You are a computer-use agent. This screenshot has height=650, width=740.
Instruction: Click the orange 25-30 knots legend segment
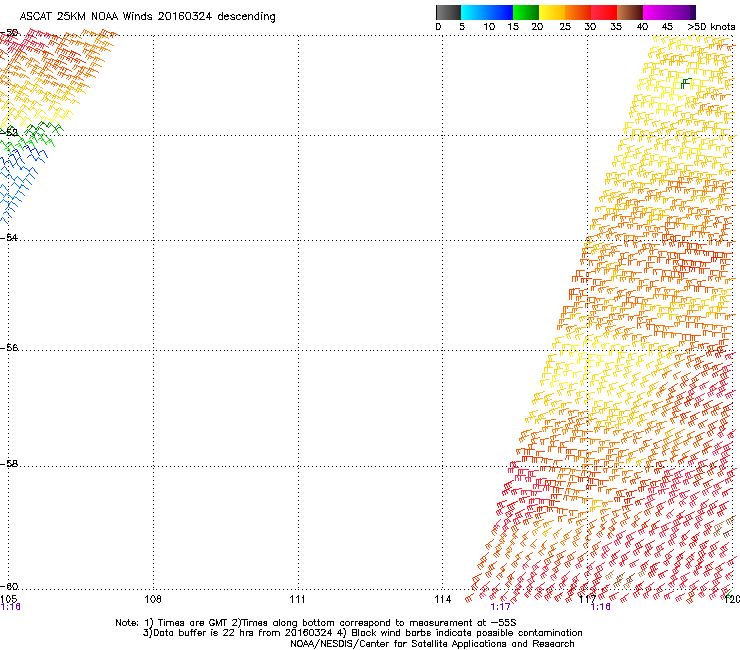click(578, 12)
